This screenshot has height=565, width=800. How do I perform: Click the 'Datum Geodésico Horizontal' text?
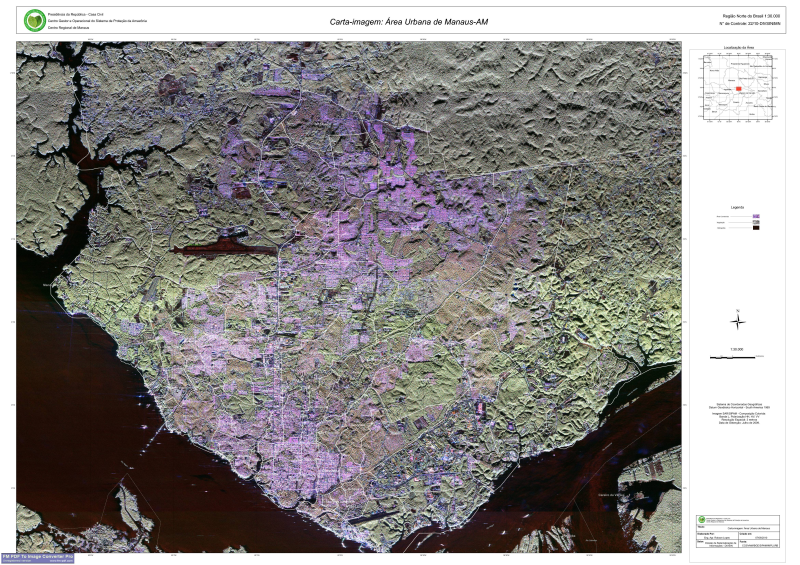coord(738,407)
